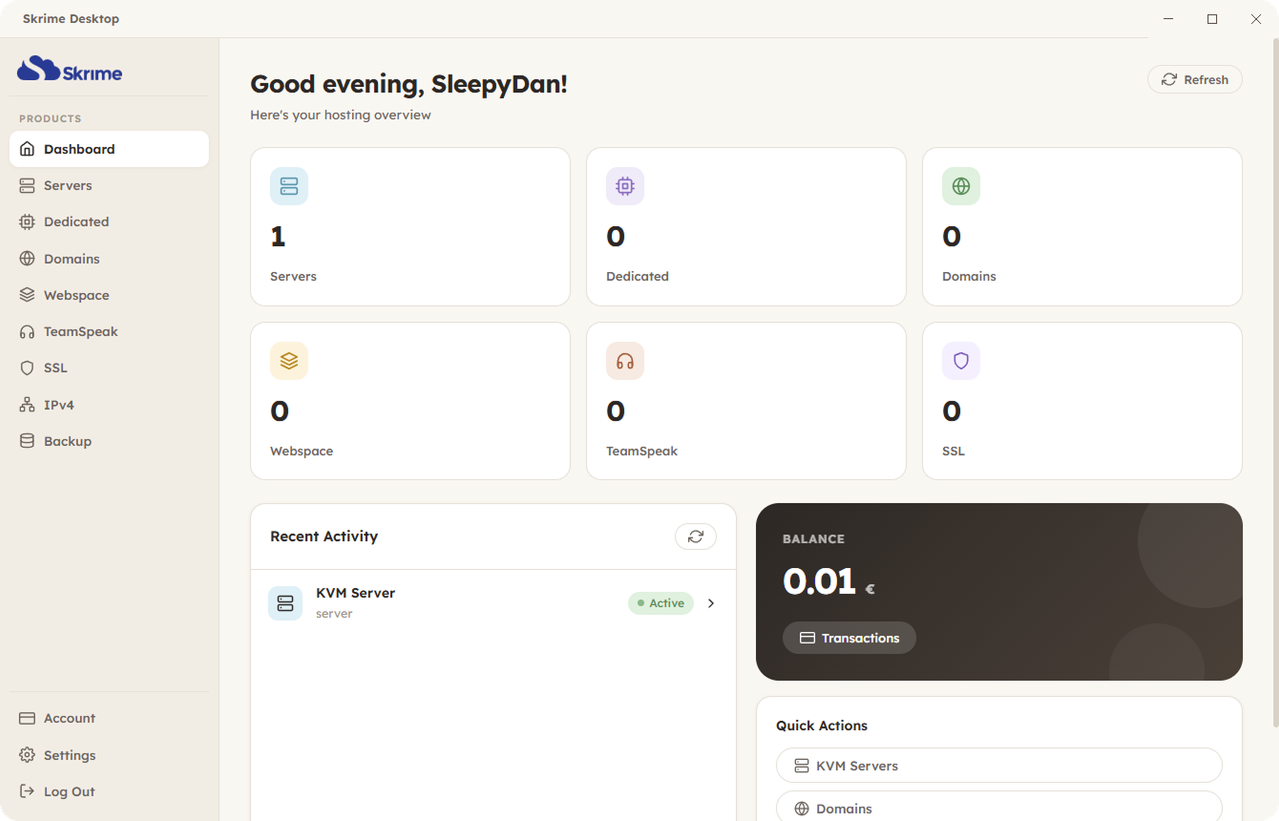Navigate to Webspace in the sidebar
The width and height of the screenshot is (1279, 821).
coord(109,295)
